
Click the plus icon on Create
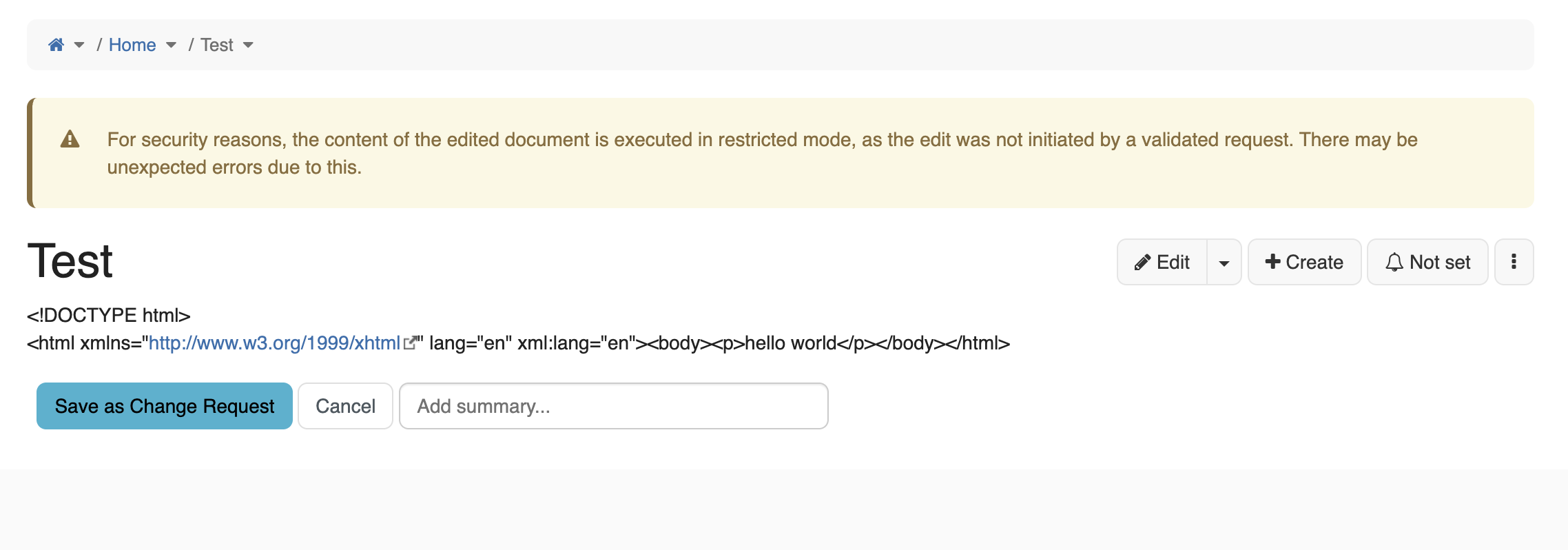(1273, 262)
